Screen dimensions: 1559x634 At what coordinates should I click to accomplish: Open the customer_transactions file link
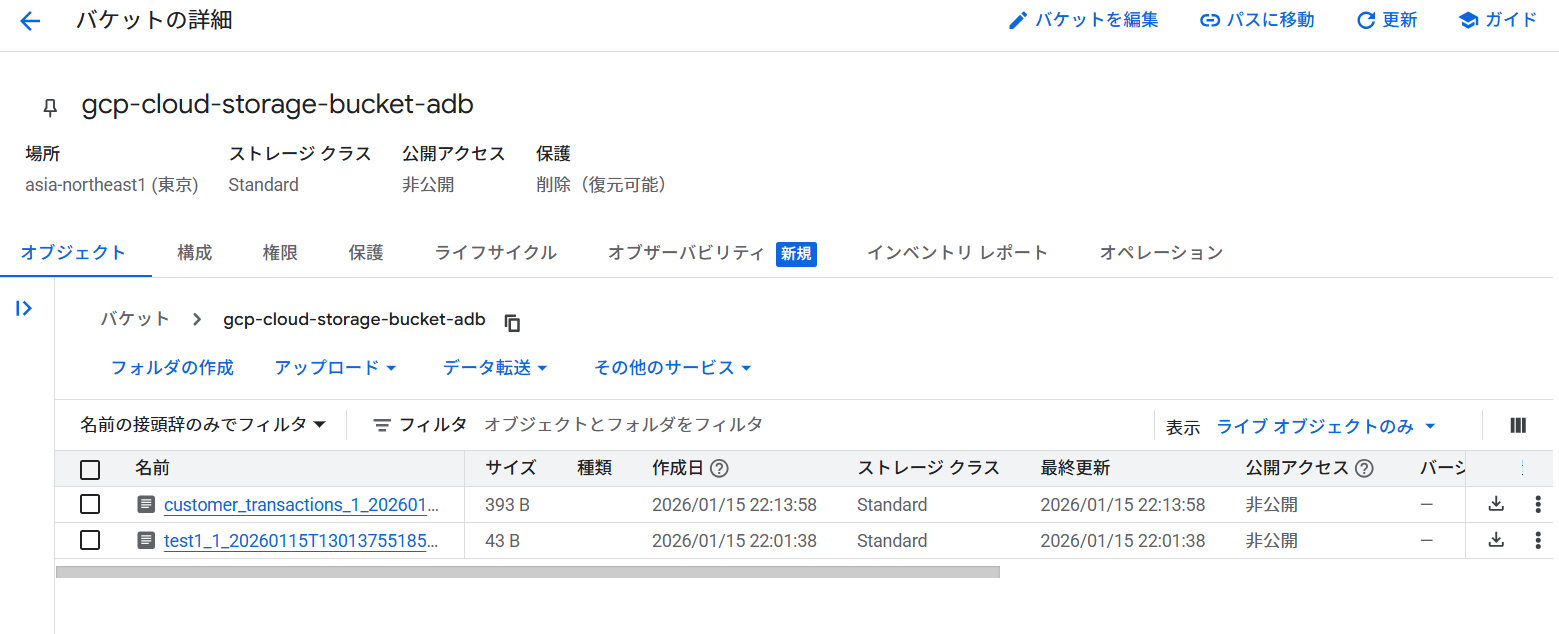[301, 504]
